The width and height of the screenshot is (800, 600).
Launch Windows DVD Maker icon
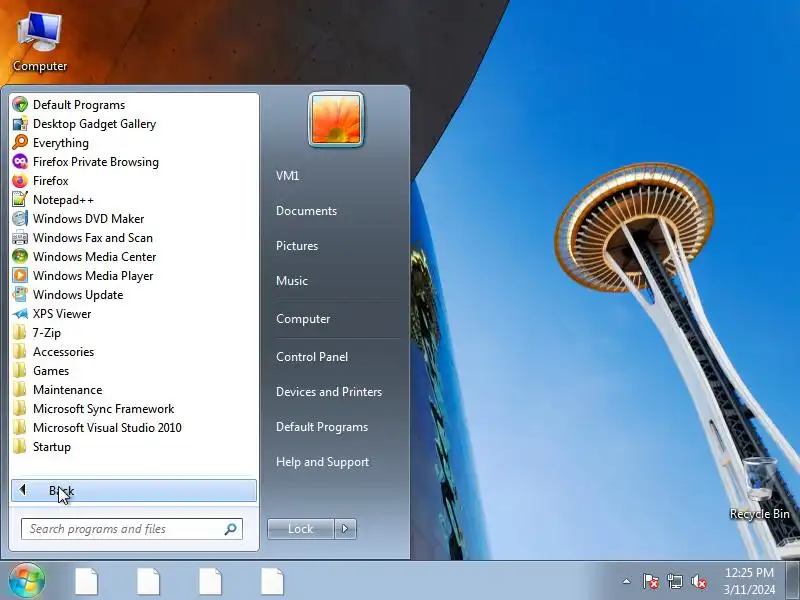pos(20,218)
